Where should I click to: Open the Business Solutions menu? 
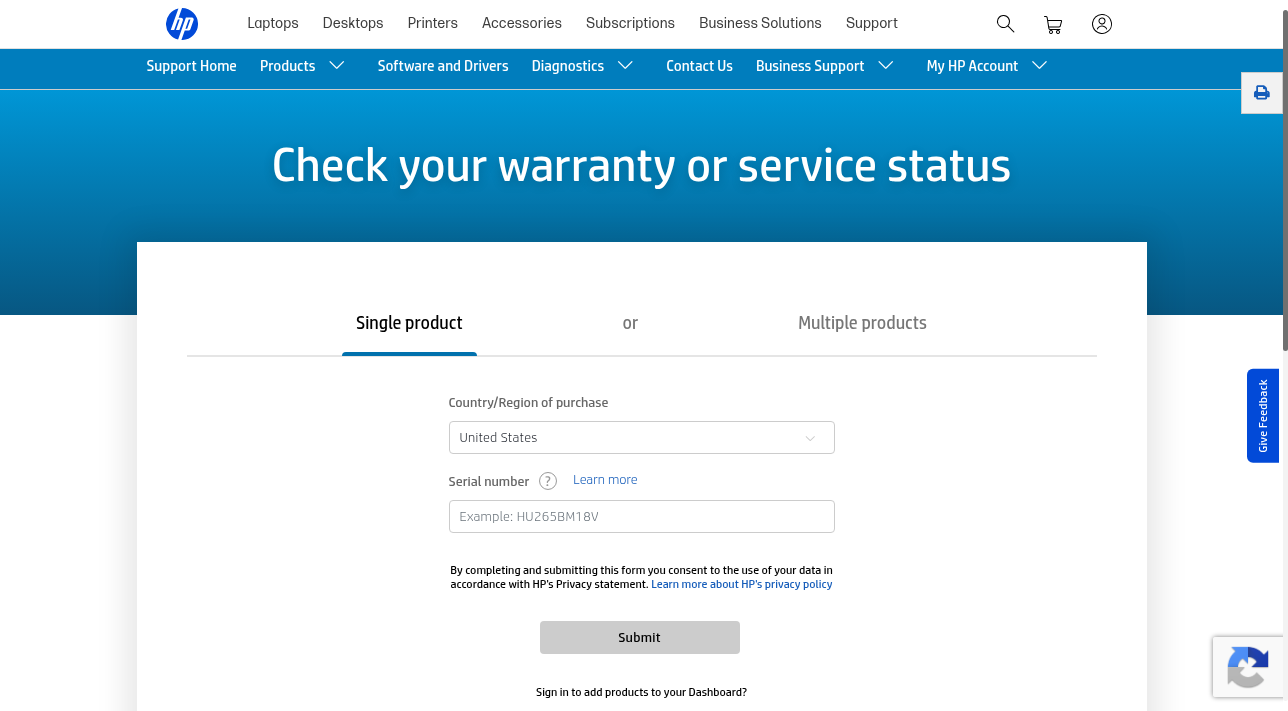click(x=760, y=23)
